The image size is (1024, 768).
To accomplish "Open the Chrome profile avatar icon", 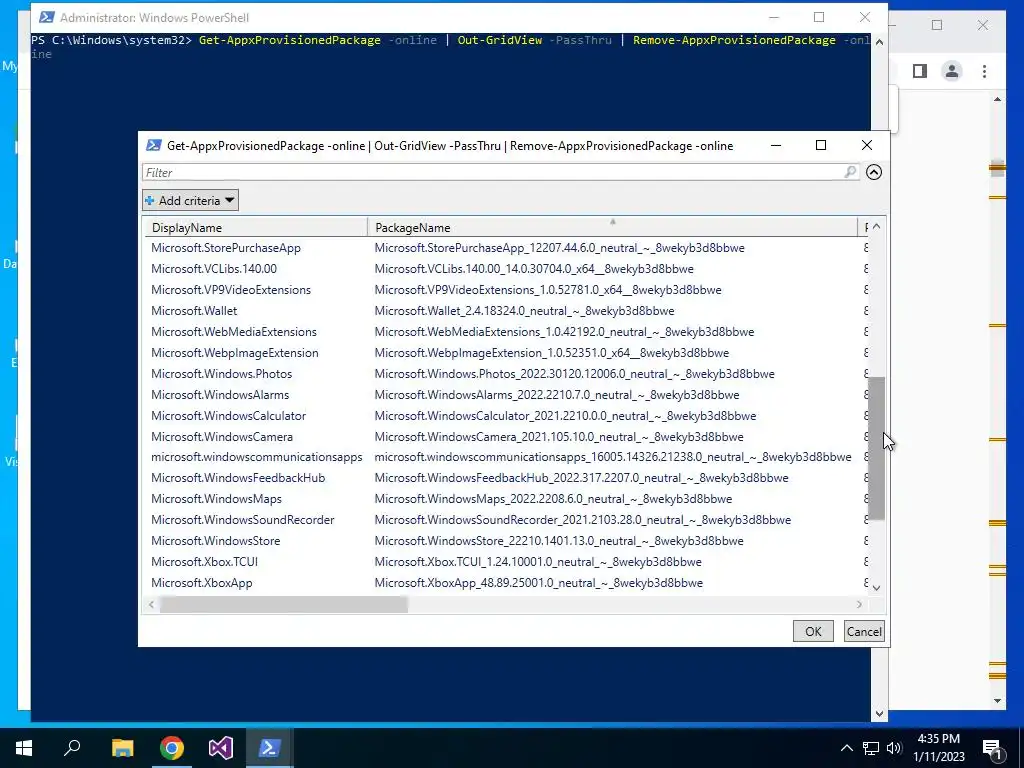I will point(952,71).
